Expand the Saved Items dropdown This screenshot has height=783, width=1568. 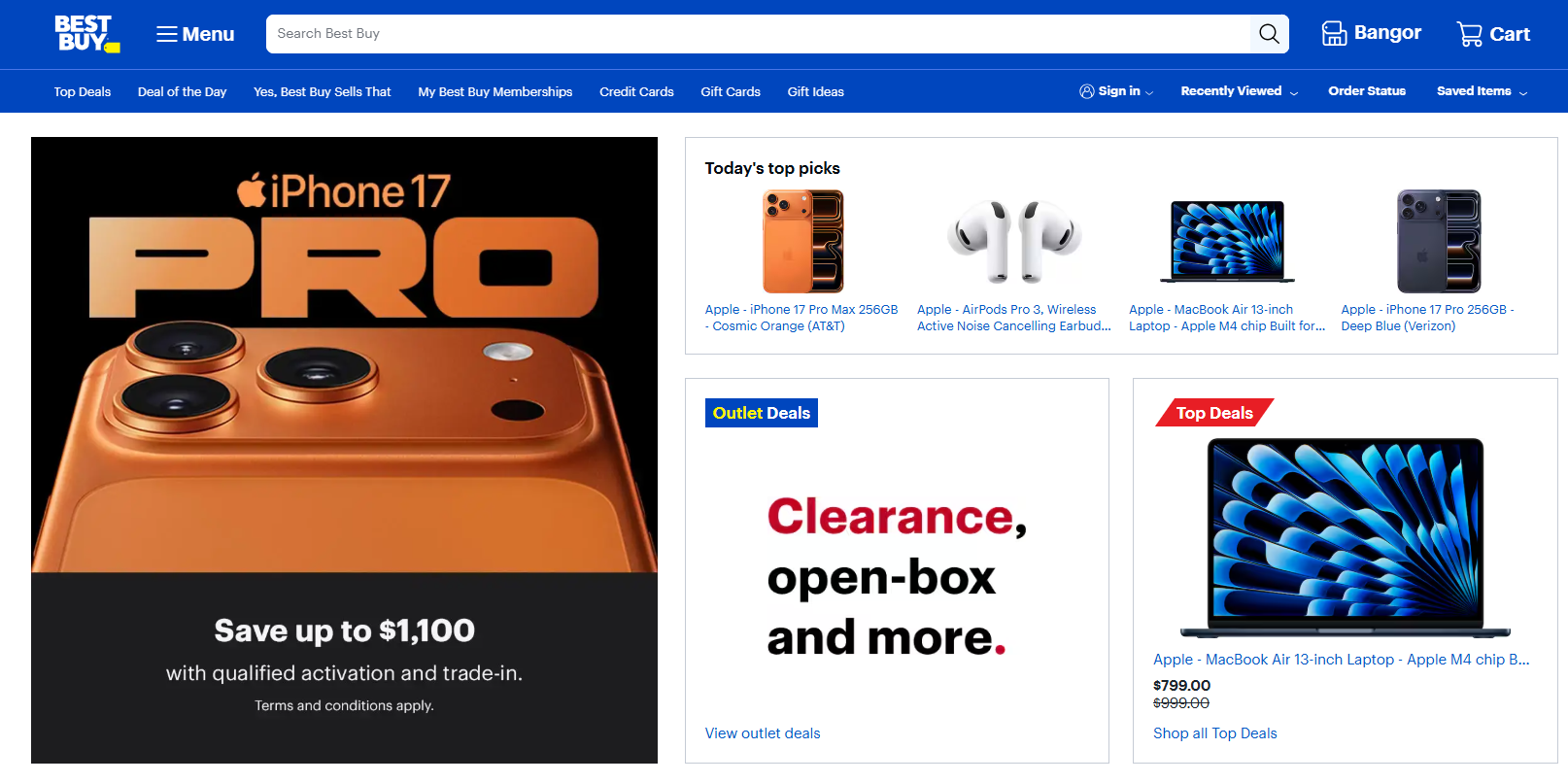tap(1523, 93)
